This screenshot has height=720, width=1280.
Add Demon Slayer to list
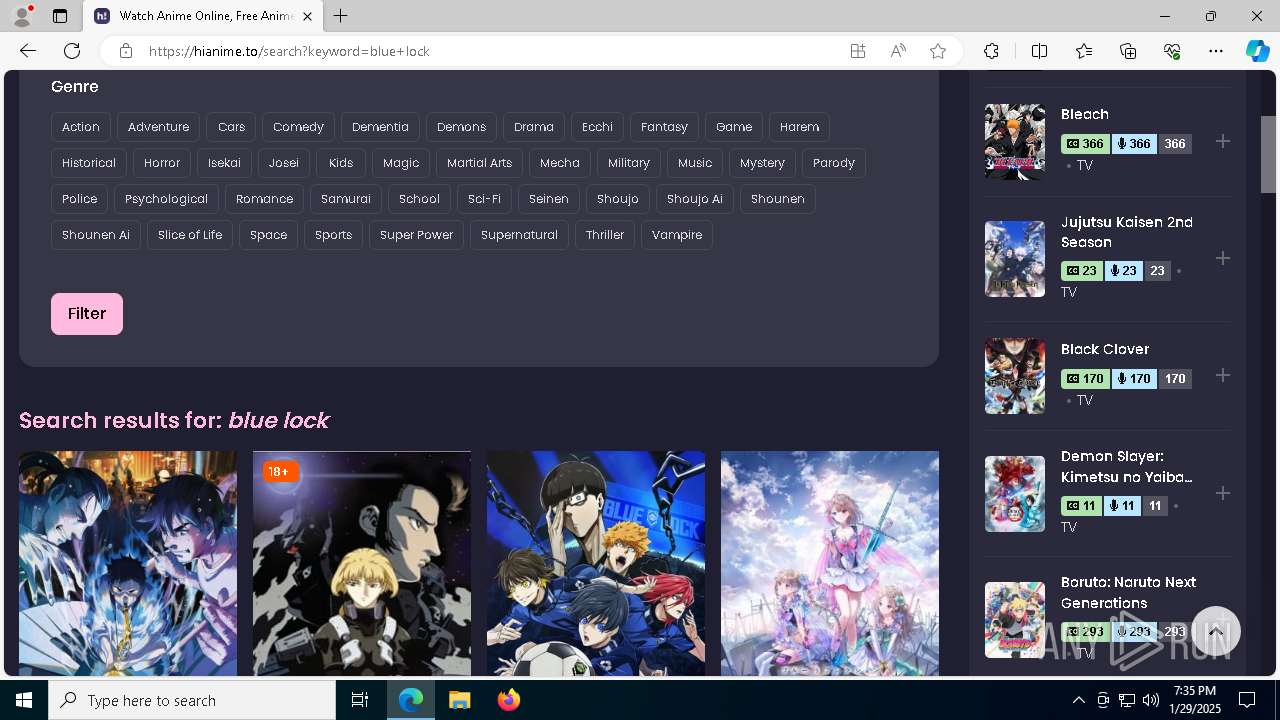[x=1222, y=493]
